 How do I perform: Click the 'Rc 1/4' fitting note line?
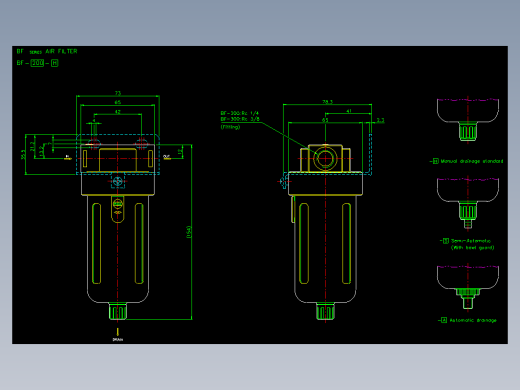point(239,113)
